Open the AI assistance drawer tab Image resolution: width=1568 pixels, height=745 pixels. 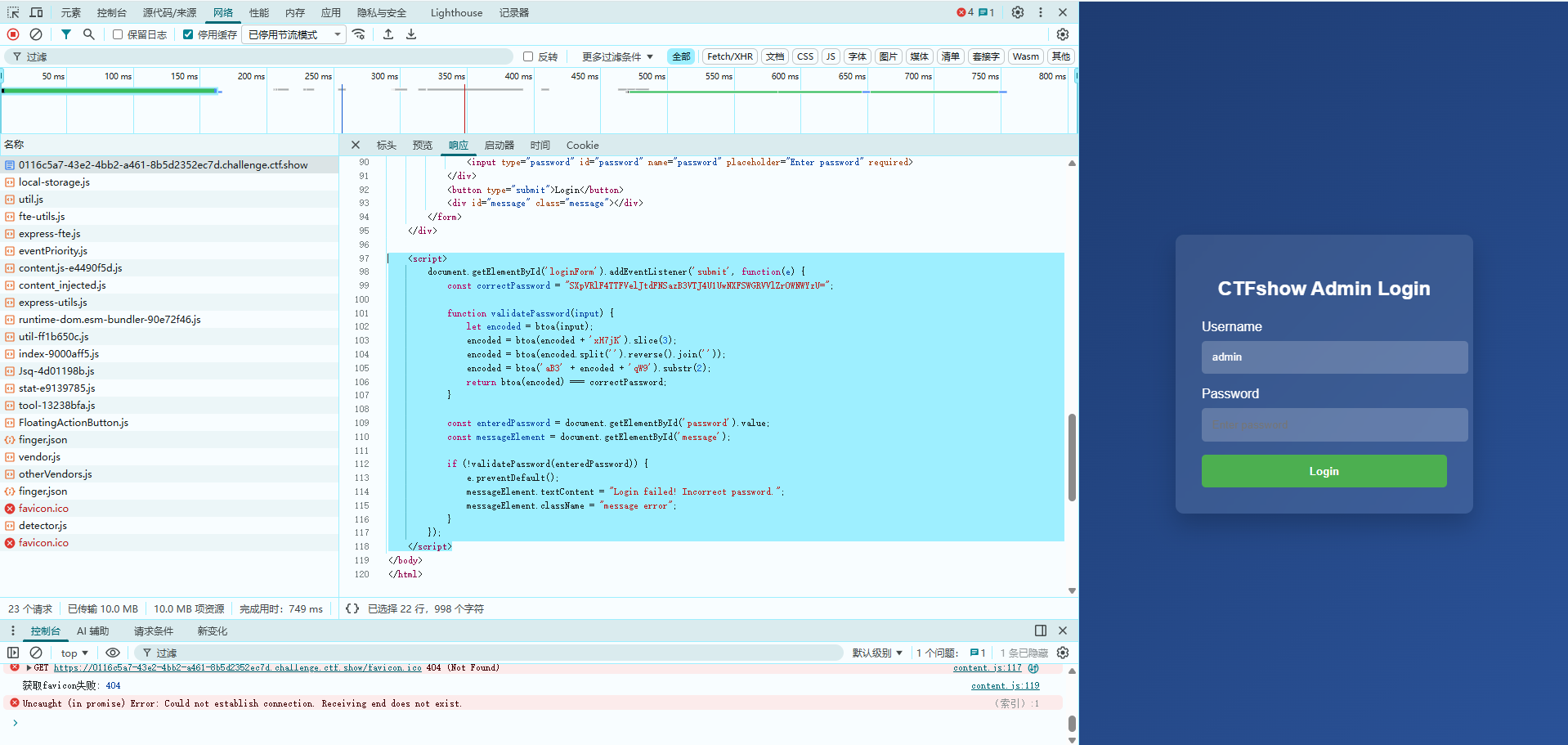(92, 631)
